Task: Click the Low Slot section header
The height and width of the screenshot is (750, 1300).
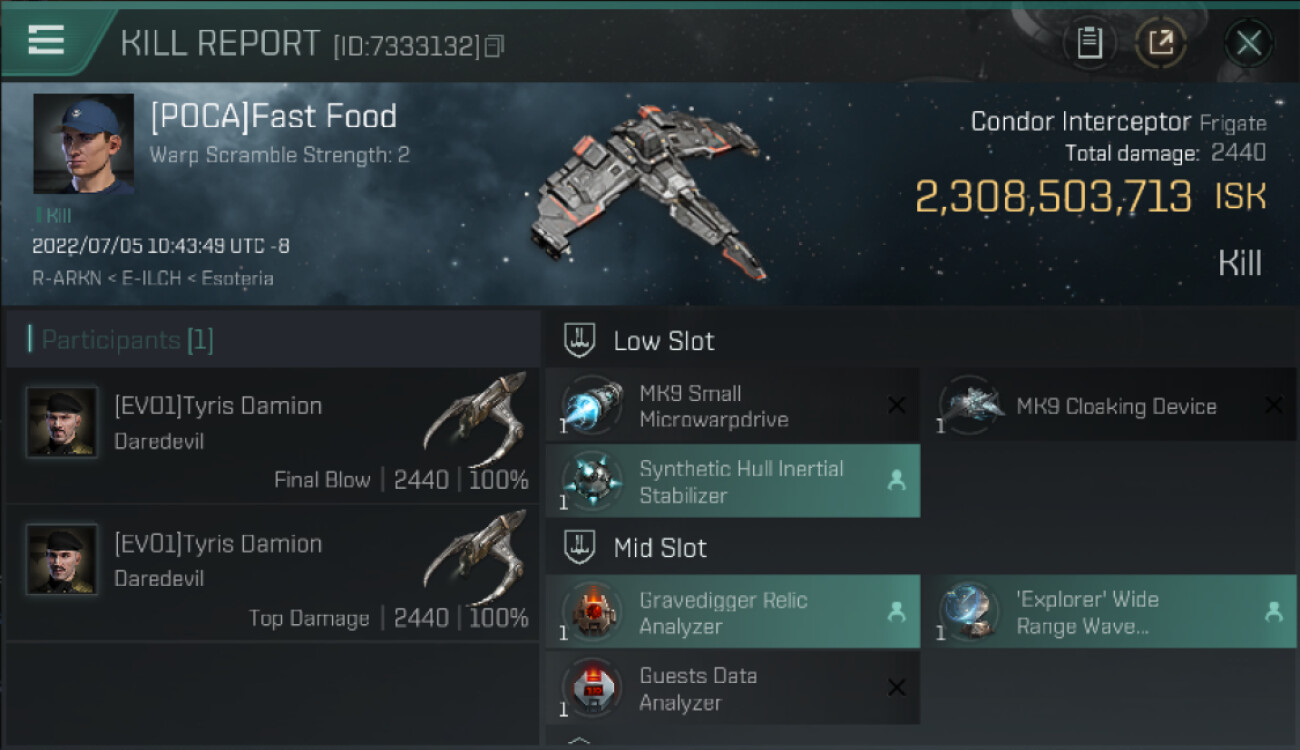Action: tap(664, 341)
